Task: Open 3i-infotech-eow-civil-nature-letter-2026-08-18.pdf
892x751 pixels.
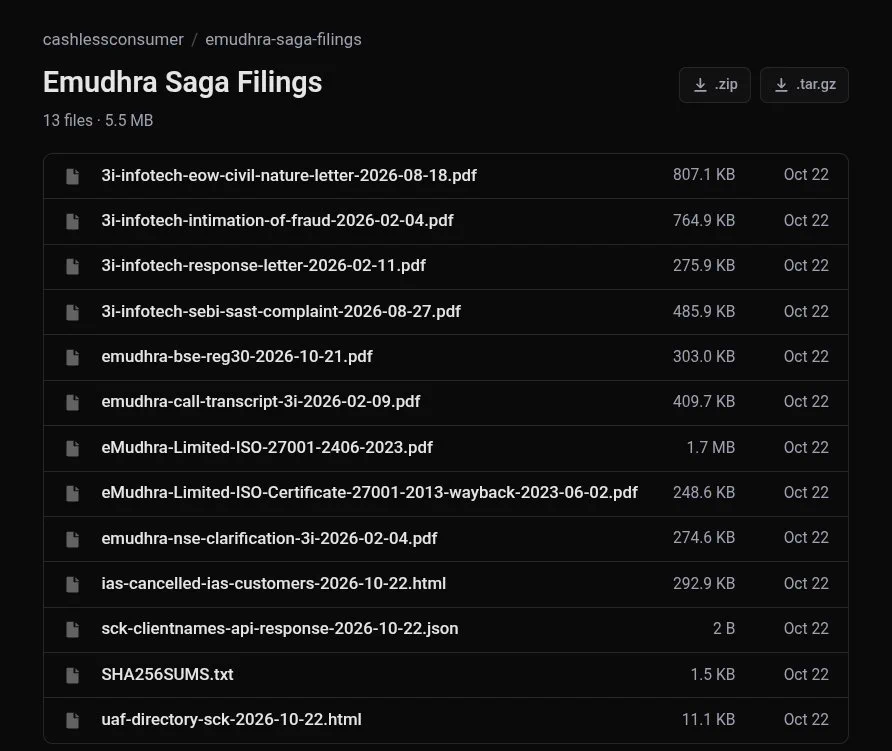Action: coord(289,175)
